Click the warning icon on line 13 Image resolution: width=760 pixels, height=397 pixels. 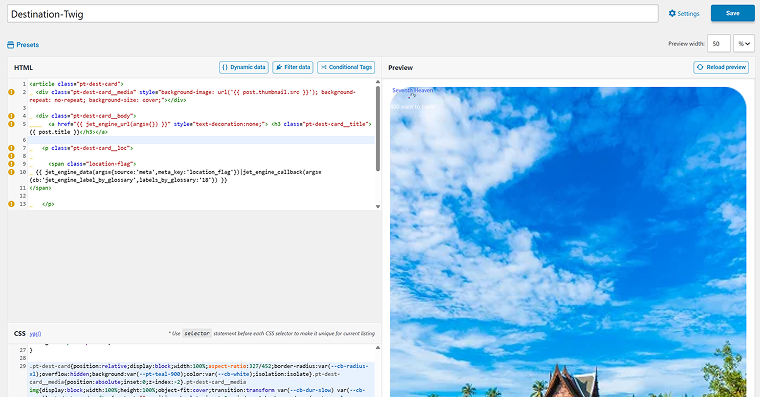coord(11,204)
